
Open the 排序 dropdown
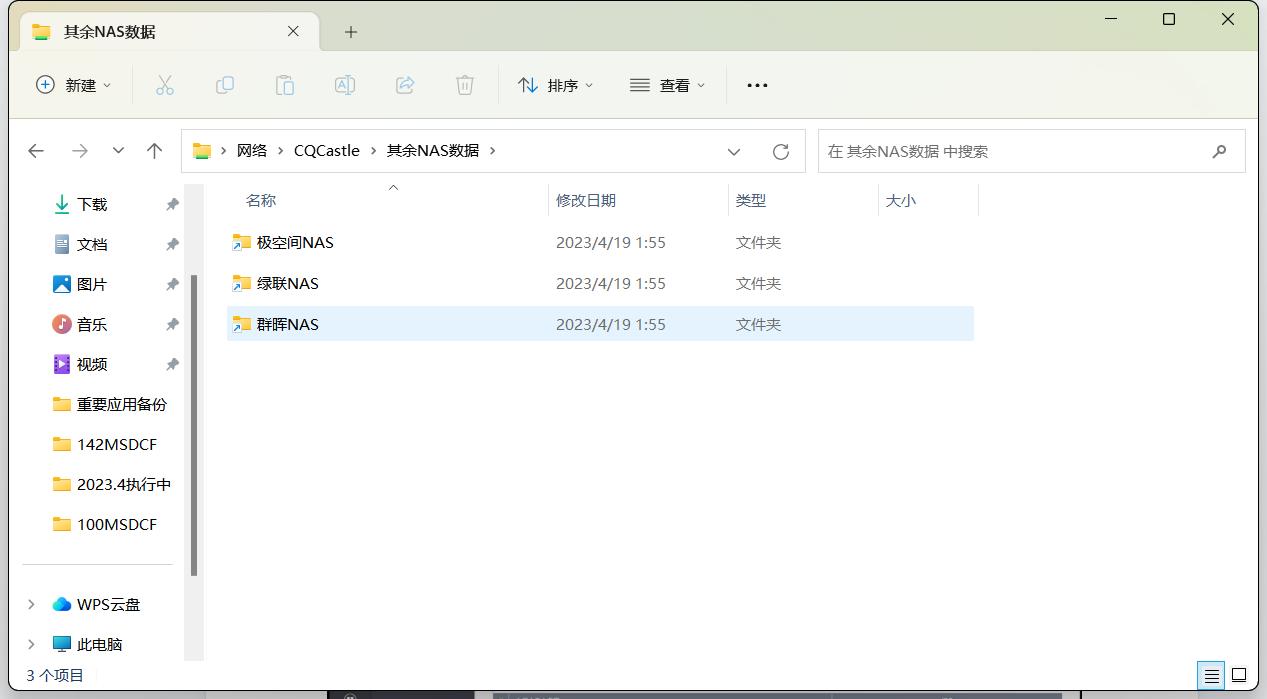click(x=556, y=85)
